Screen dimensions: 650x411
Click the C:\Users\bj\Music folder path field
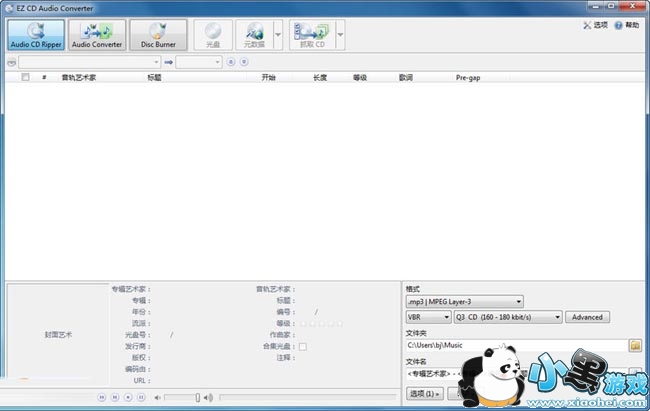(x=517, y=345)
